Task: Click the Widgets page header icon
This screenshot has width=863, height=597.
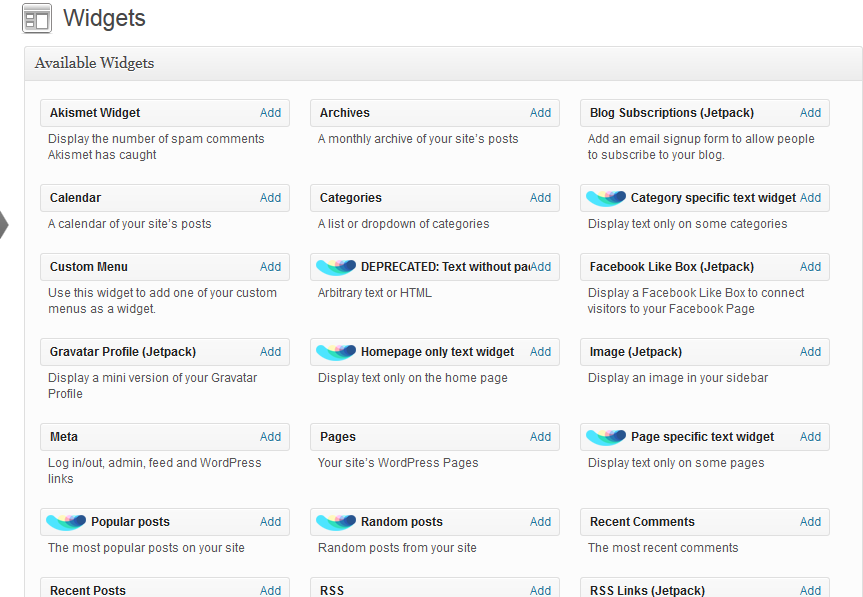Action: point(37,18)
